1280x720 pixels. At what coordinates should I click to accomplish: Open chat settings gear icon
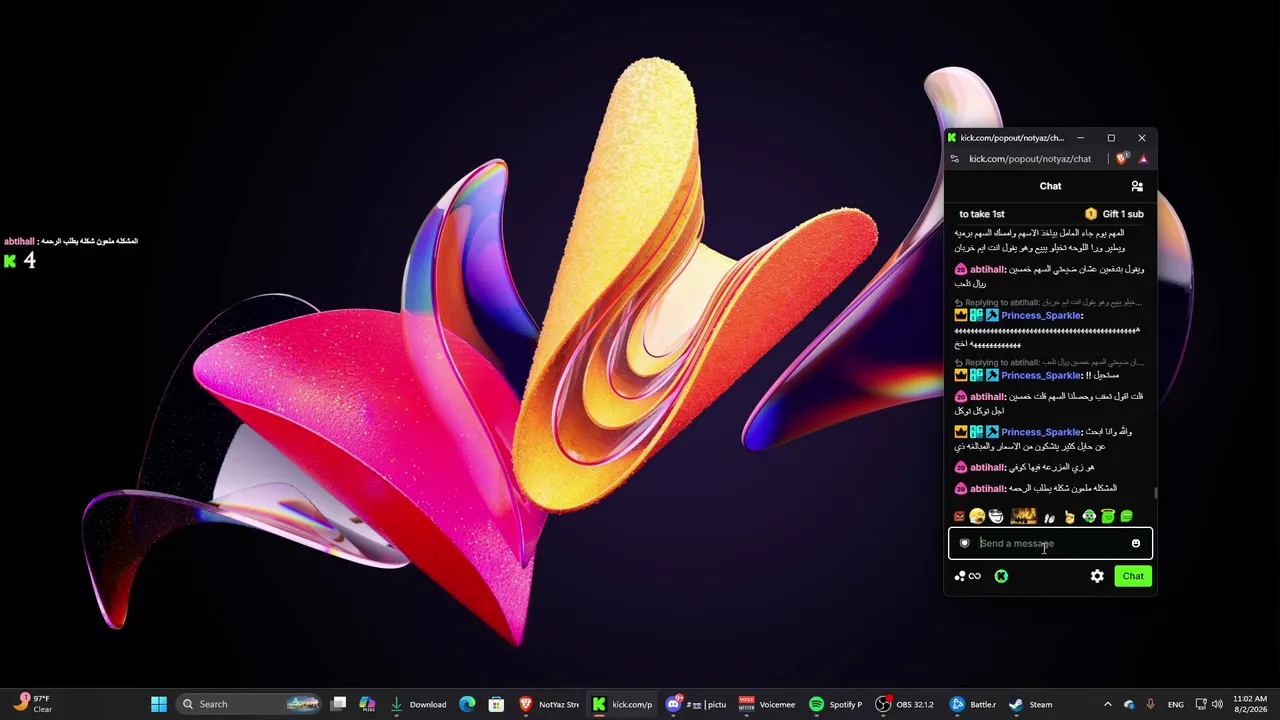[x=1097, y=576]
